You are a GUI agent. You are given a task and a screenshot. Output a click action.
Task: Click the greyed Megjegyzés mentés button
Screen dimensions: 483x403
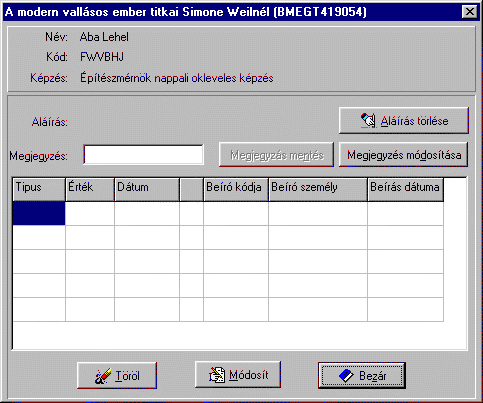click(276, 155)
